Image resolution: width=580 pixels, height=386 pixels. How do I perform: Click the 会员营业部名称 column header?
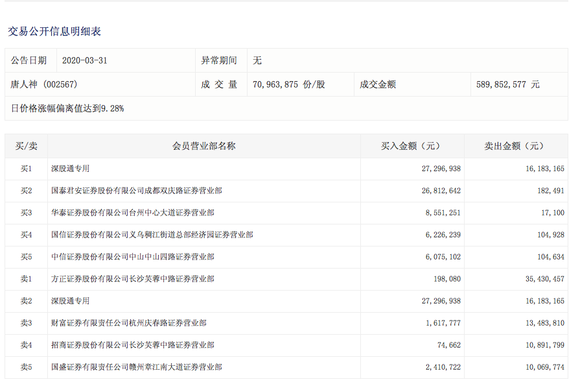pyautogui.click(x=204, y=146)
